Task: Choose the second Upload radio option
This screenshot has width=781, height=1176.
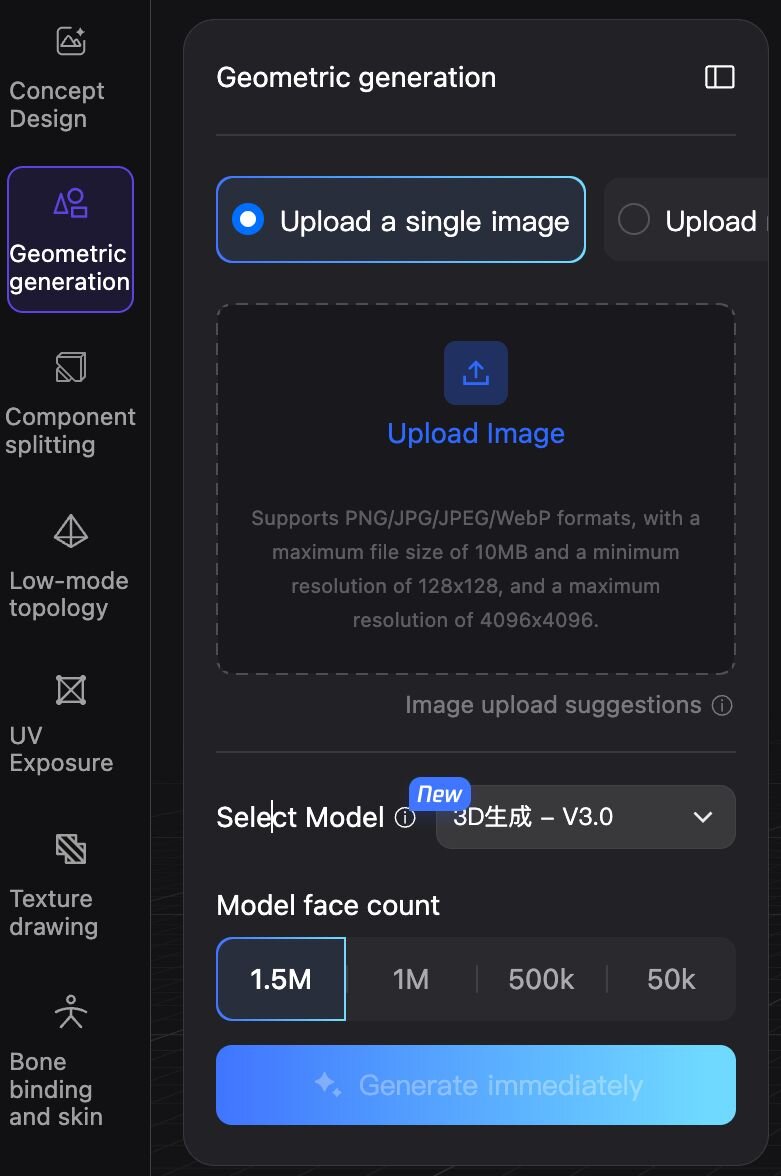Action: 634,220
